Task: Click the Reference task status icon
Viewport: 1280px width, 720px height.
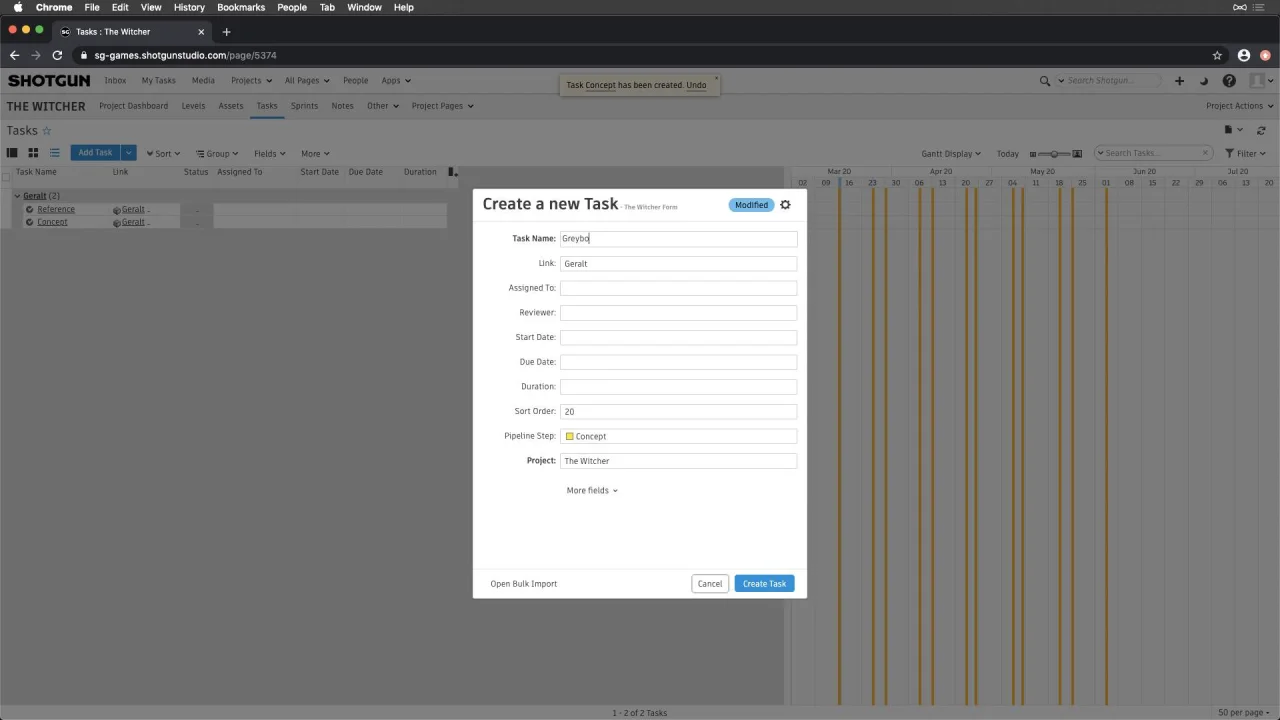Action: click(30, 210)
